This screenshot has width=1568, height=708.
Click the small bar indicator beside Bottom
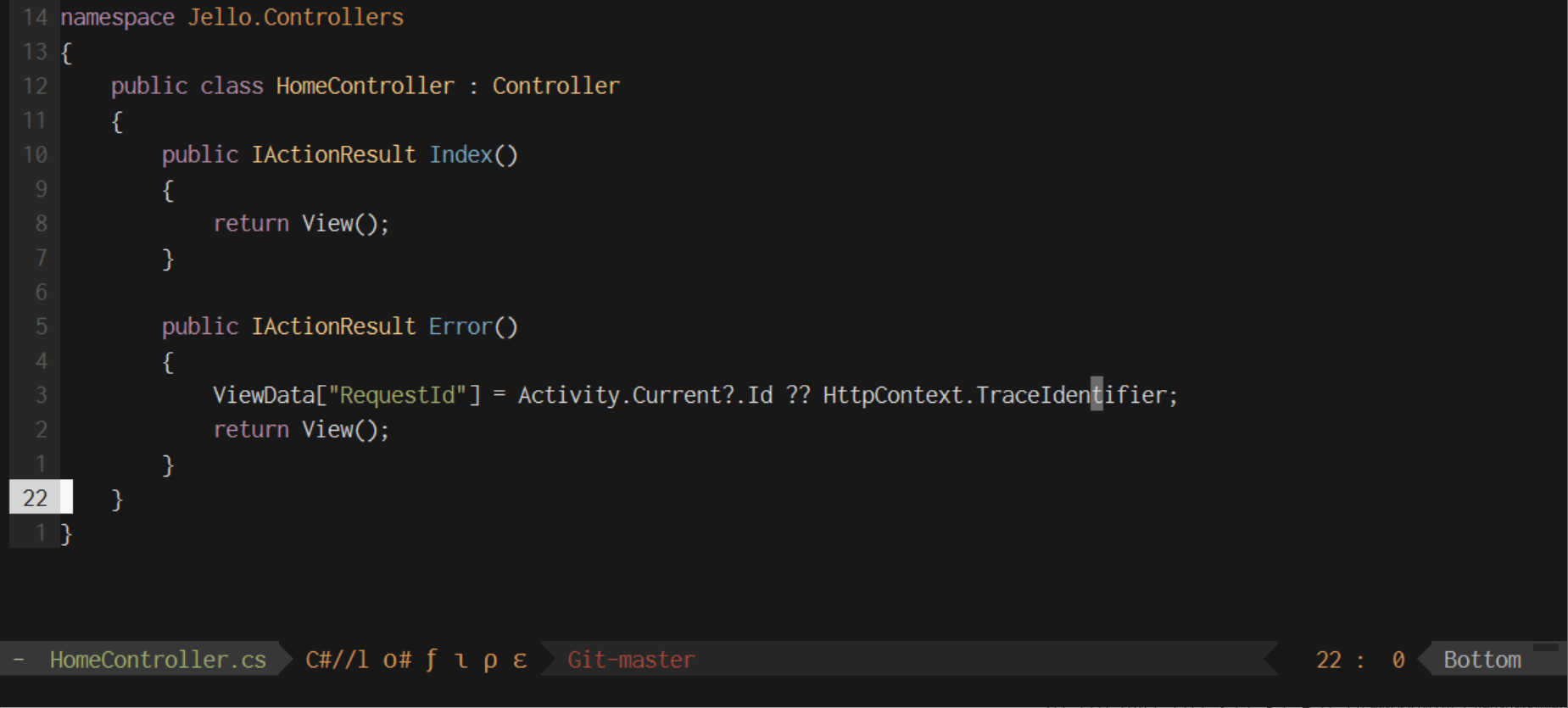[1546, 648]
